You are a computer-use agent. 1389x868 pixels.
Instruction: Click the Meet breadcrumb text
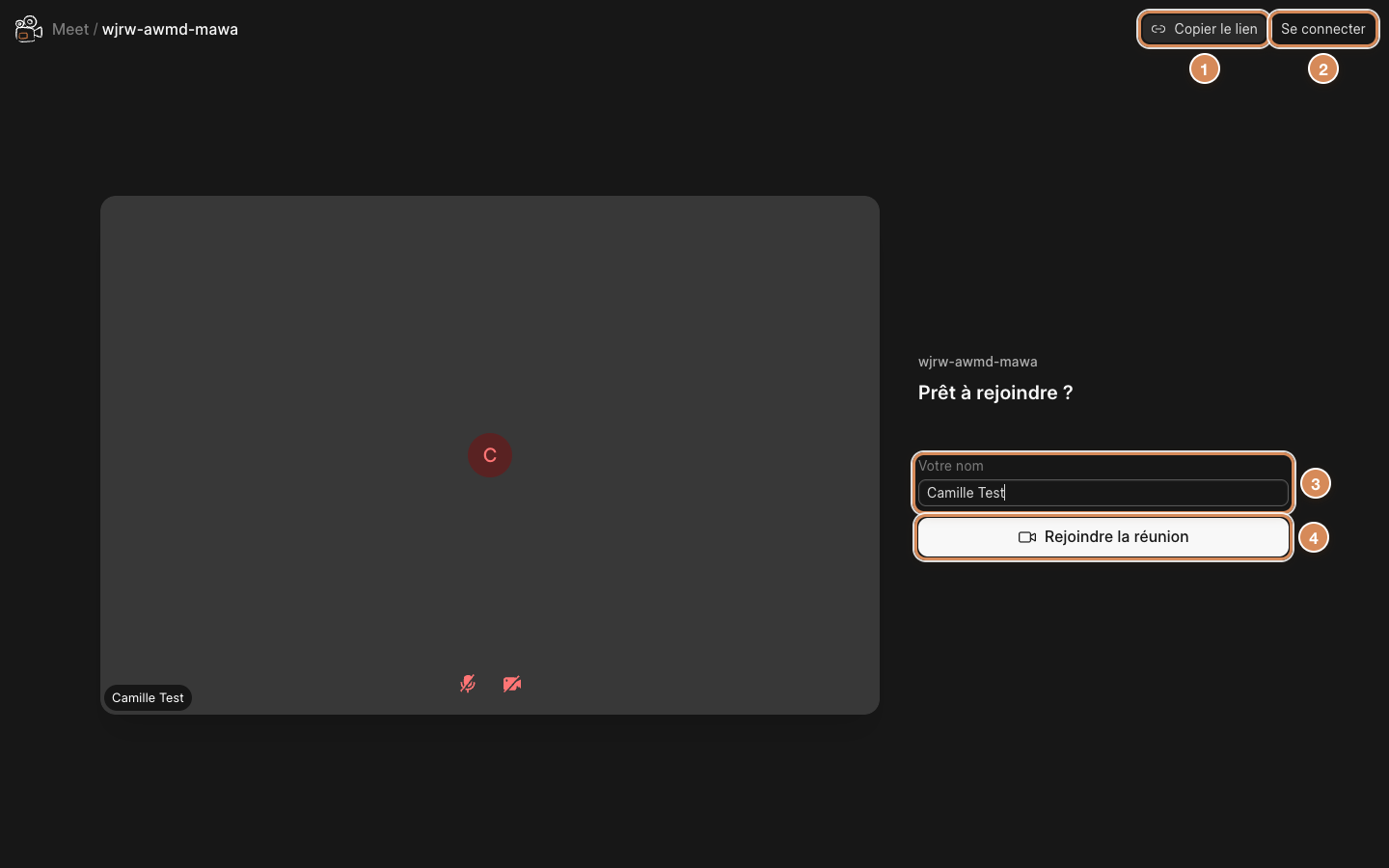(x=70, y=29)
